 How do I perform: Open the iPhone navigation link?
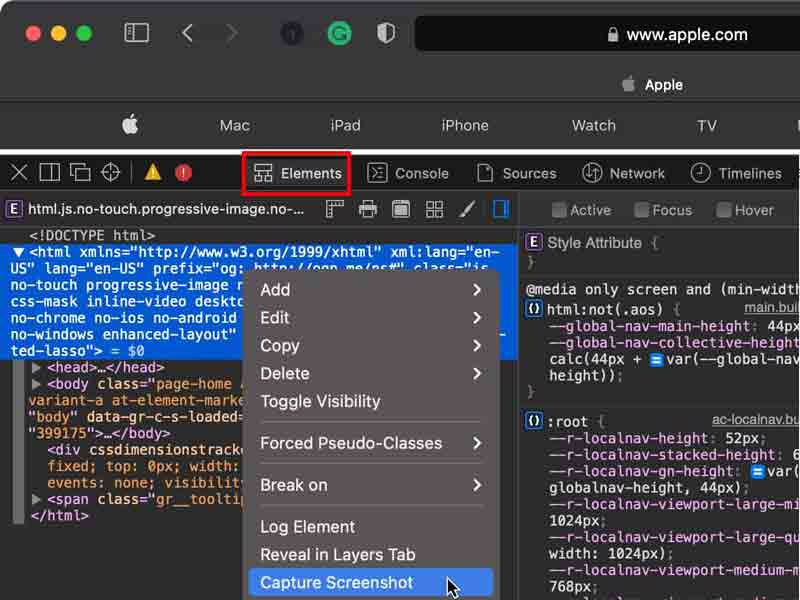[x=465, y=126]
